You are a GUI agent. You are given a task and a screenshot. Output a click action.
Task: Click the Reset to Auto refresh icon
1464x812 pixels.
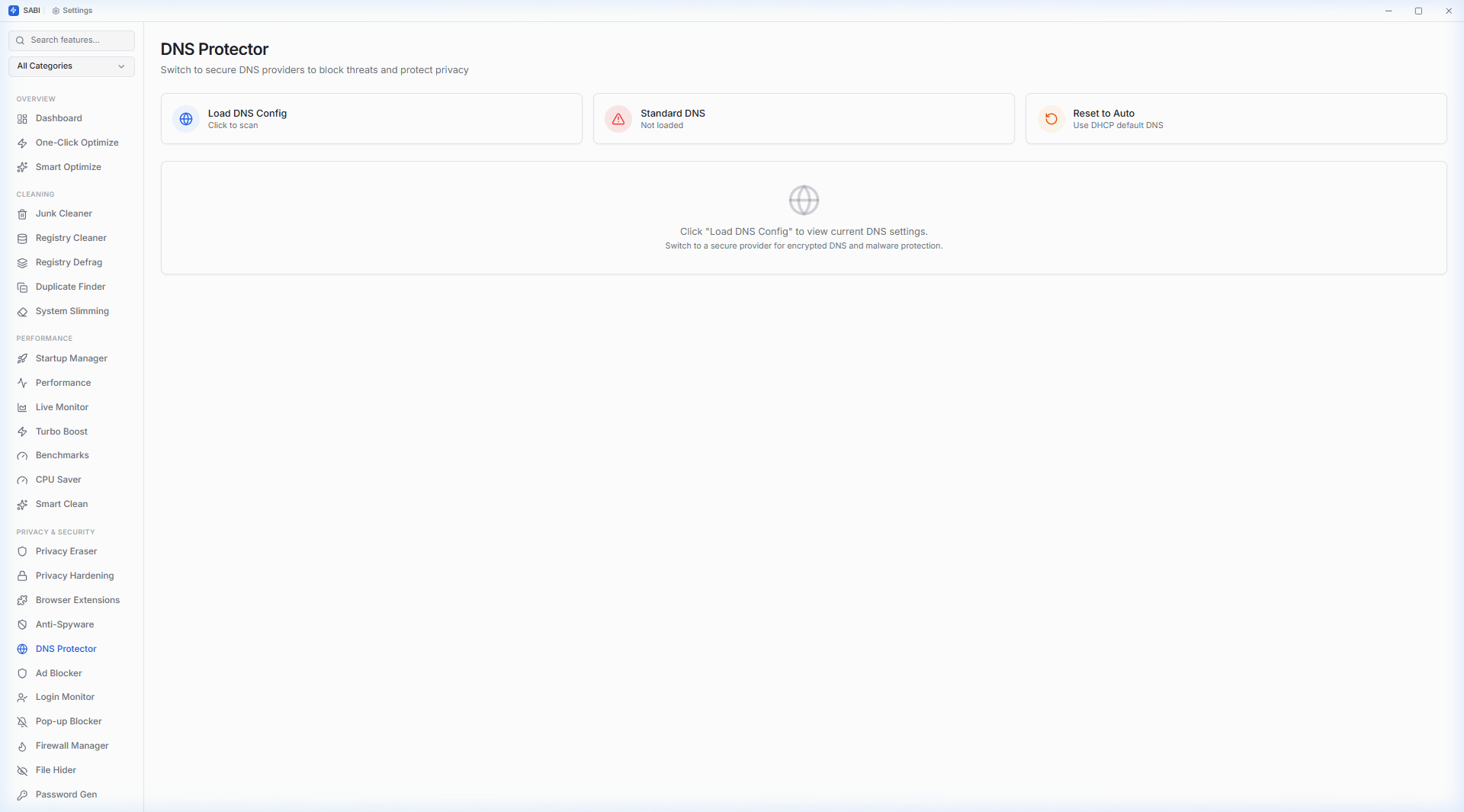coord(1051,119)
